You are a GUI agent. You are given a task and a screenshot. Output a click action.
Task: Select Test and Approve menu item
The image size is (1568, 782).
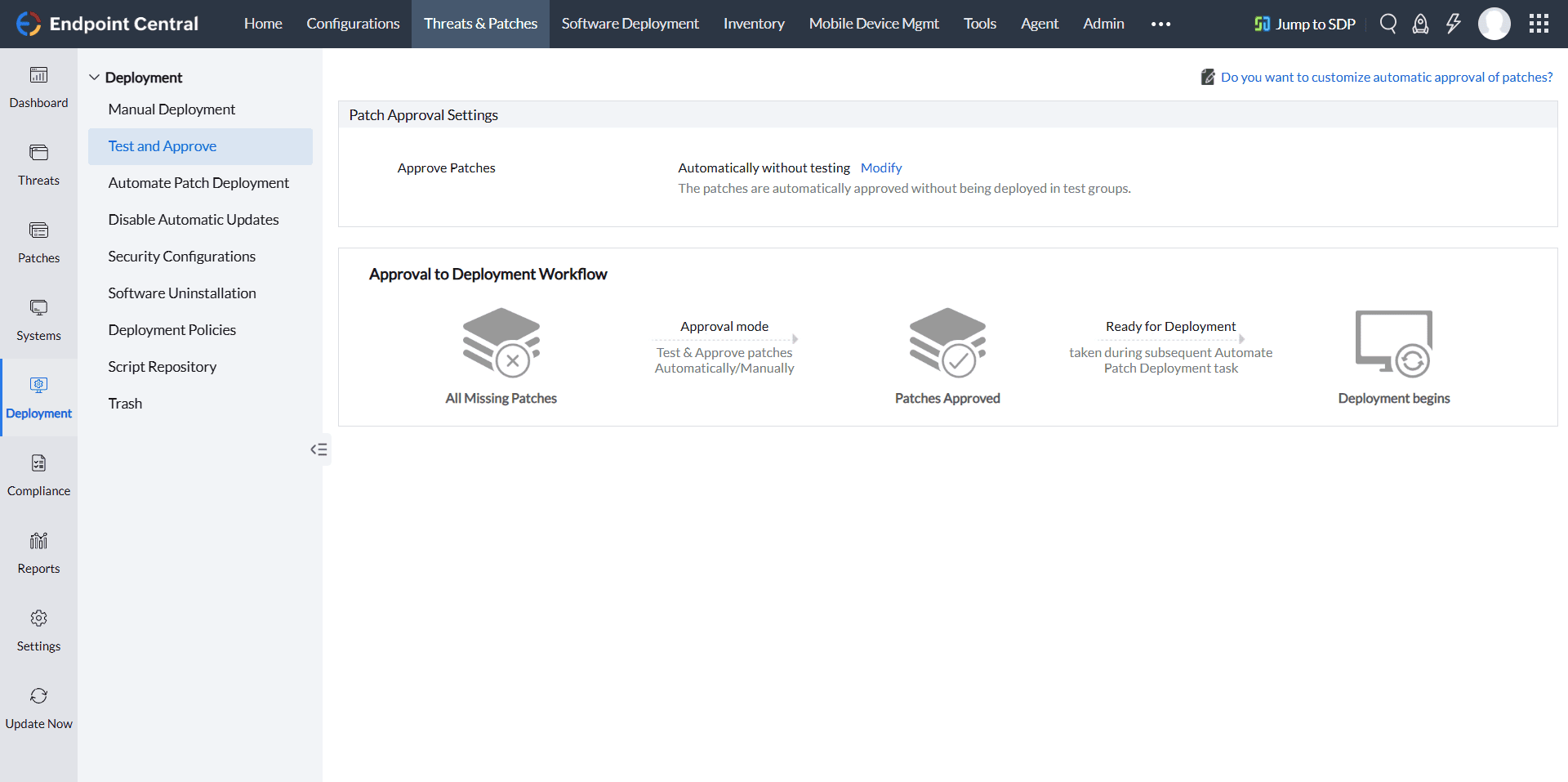pyautogui.click(x=200, y=146)
